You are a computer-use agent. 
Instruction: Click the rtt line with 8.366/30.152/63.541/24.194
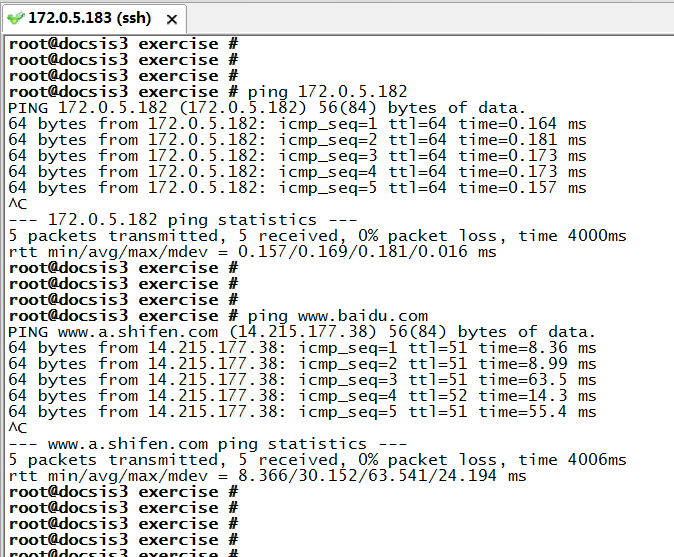pyautogui.click(x=267, y=476)
